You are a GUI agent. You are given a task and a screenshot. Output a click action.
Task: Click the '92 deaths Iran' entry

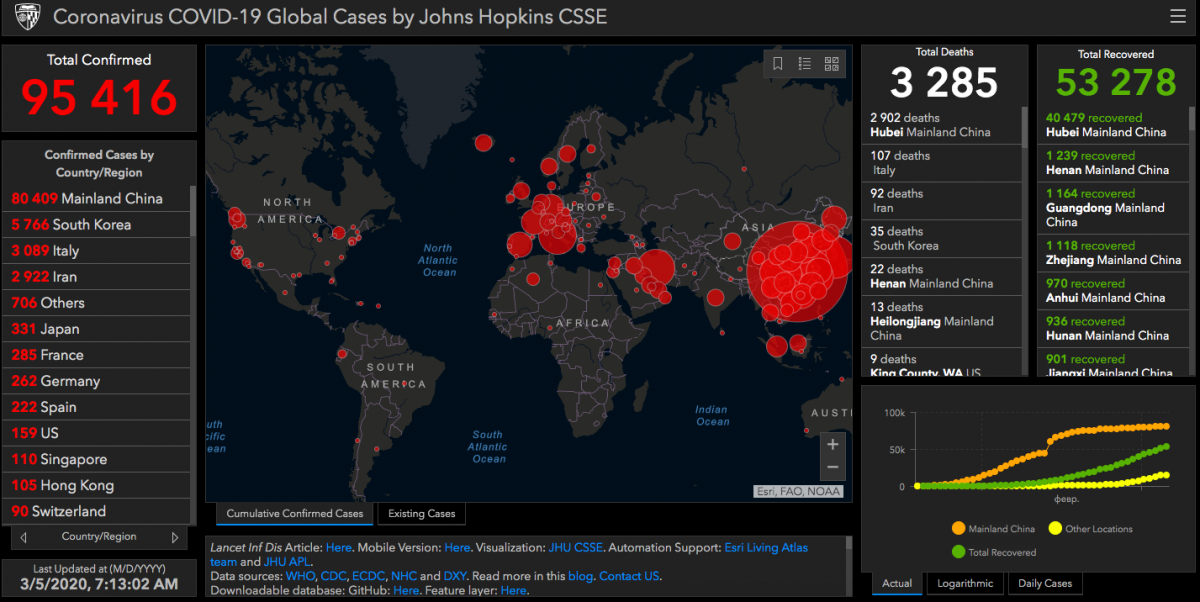pos(941,201)
